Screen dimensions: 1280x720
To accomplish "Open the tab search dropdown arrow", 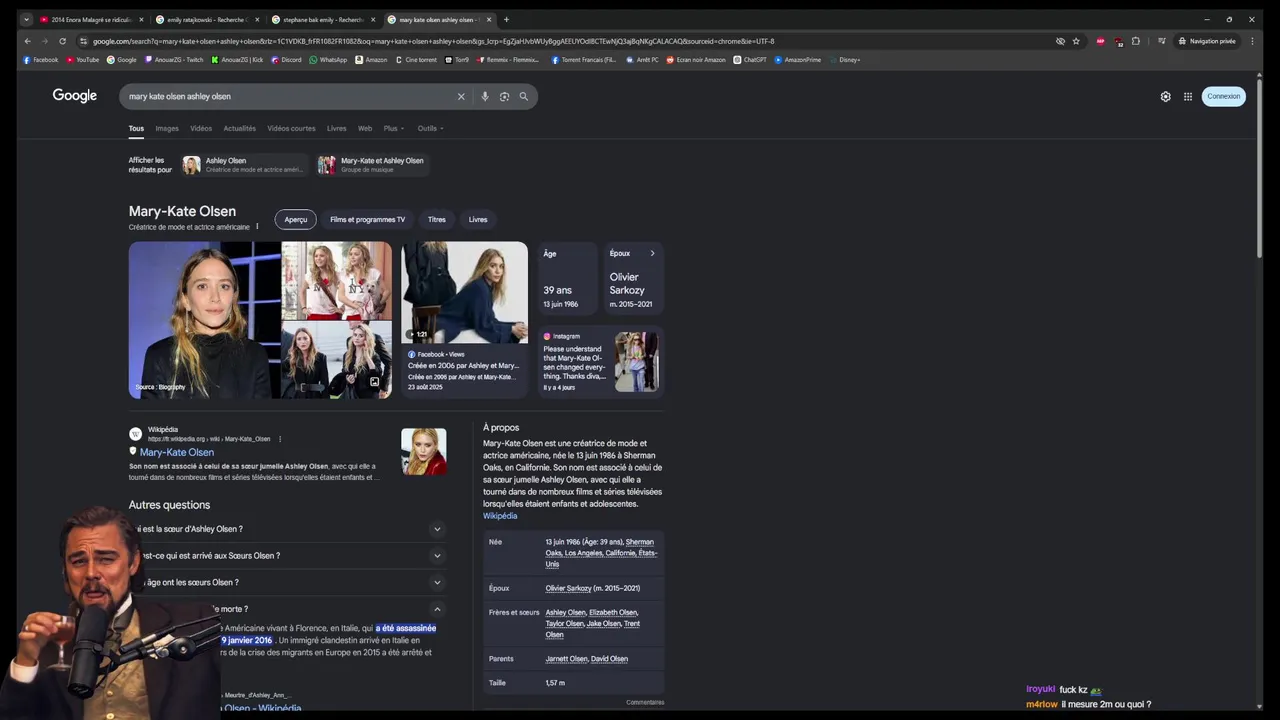I will [26, 19].
